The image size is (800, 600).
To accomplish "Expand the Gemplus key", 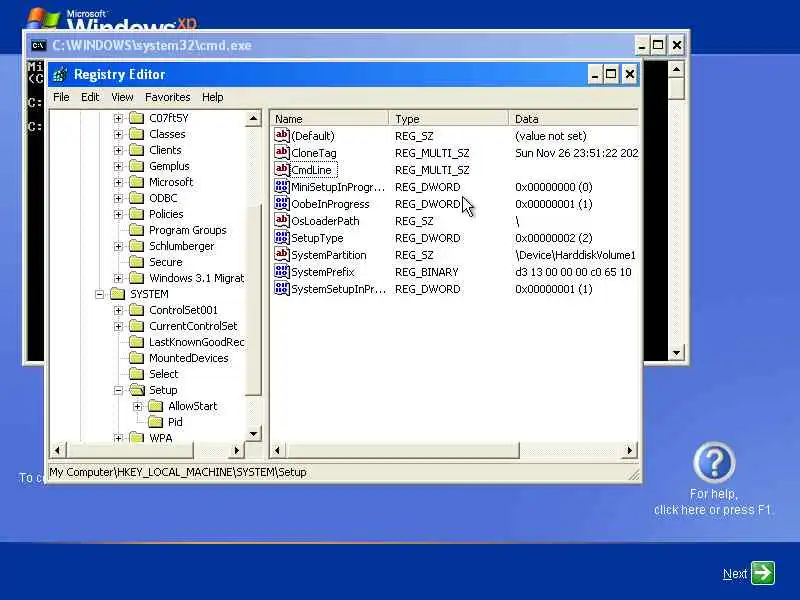I will click(x=118, y=166).
